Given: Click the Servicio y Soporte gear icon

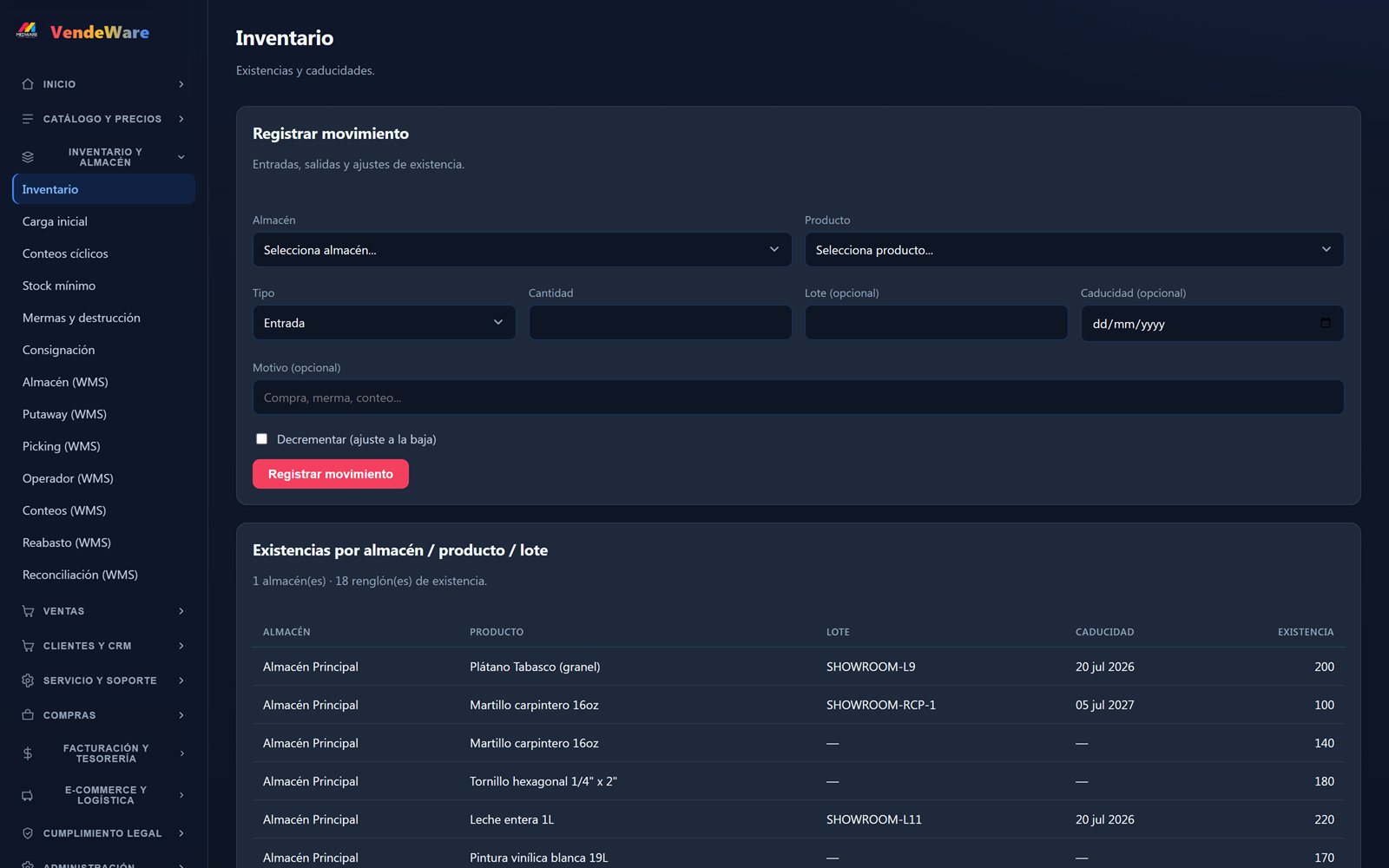Looking at the screenshot, I should 28,681.
